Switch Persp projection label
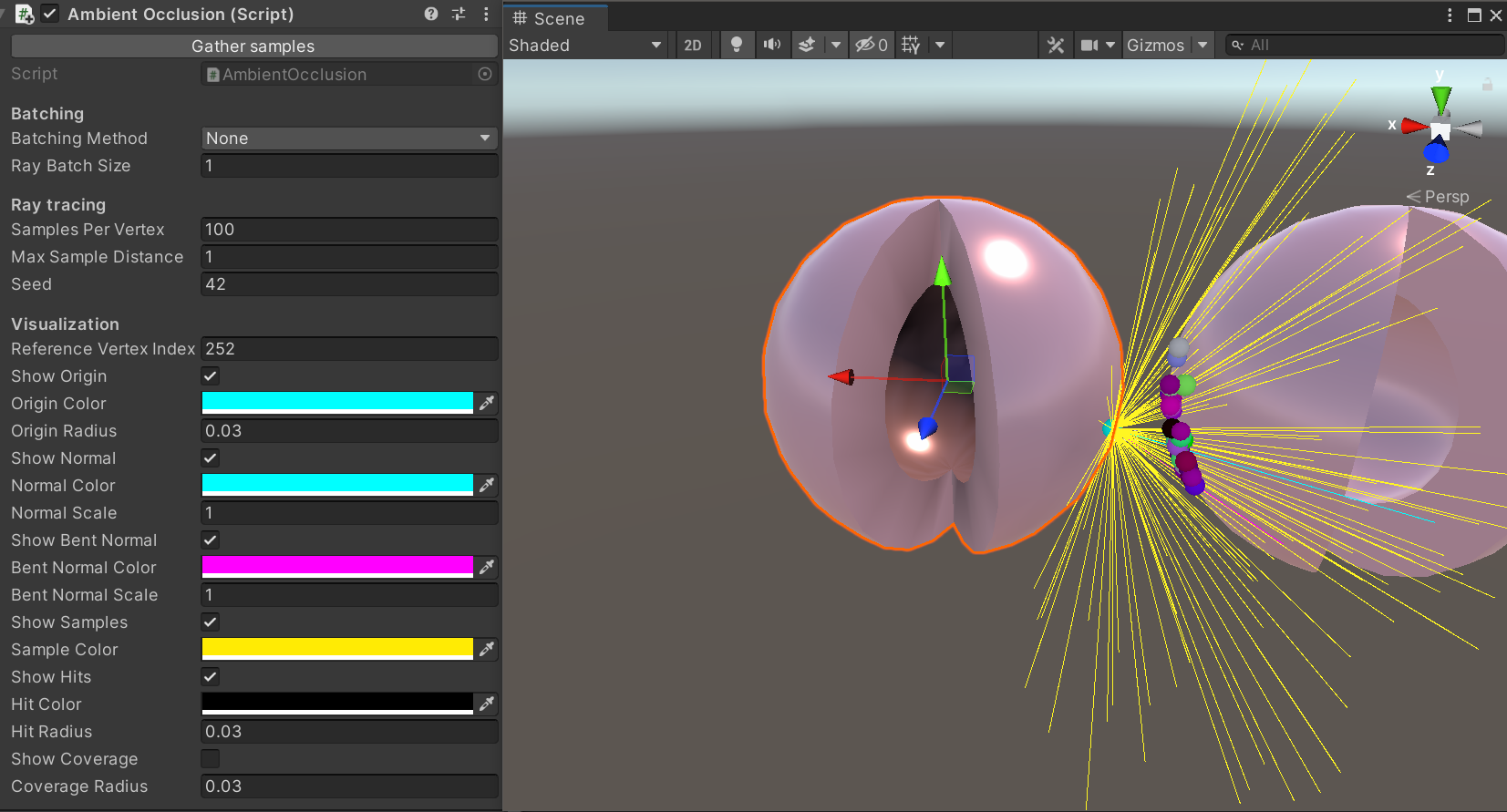 coord(1438,197)
